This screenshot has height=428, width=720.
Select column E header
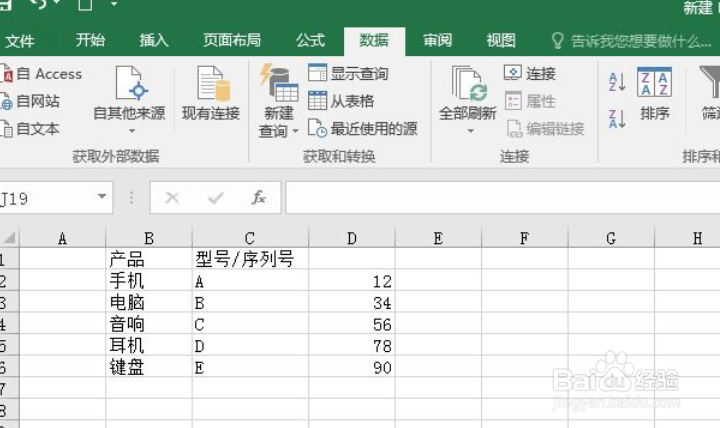[x=438, y=238]
